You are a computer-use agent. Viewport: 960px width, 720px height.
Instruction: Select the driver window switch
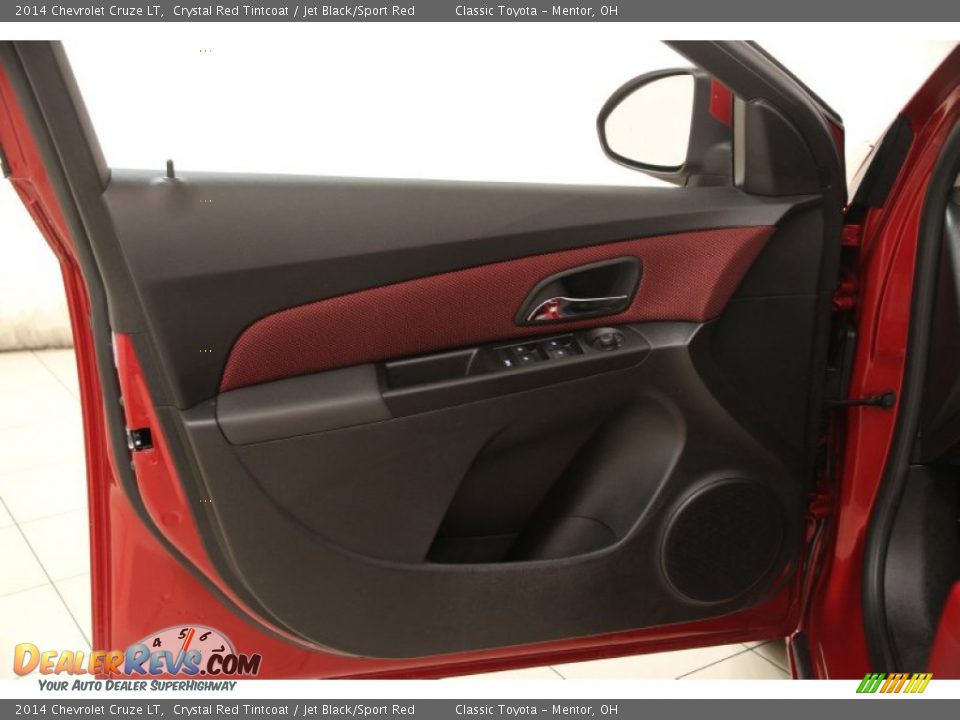(520, 352)
